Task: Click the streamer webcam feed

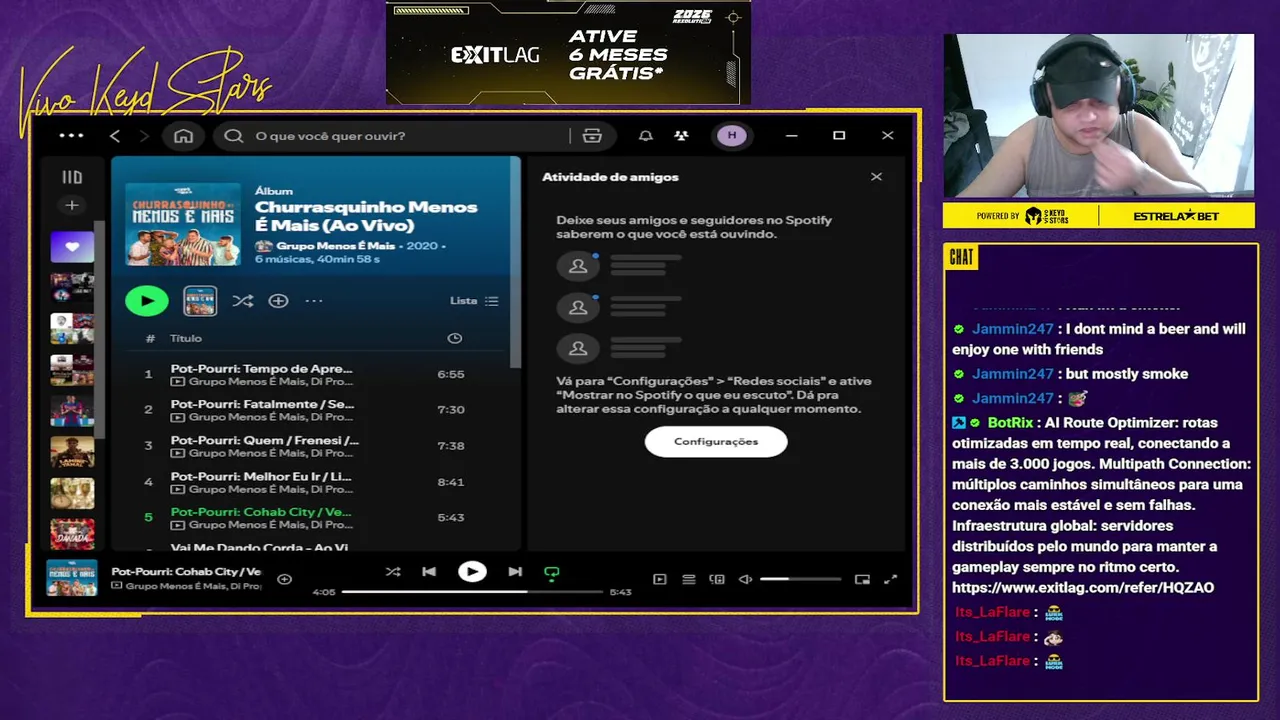Action: (1099, 116)
